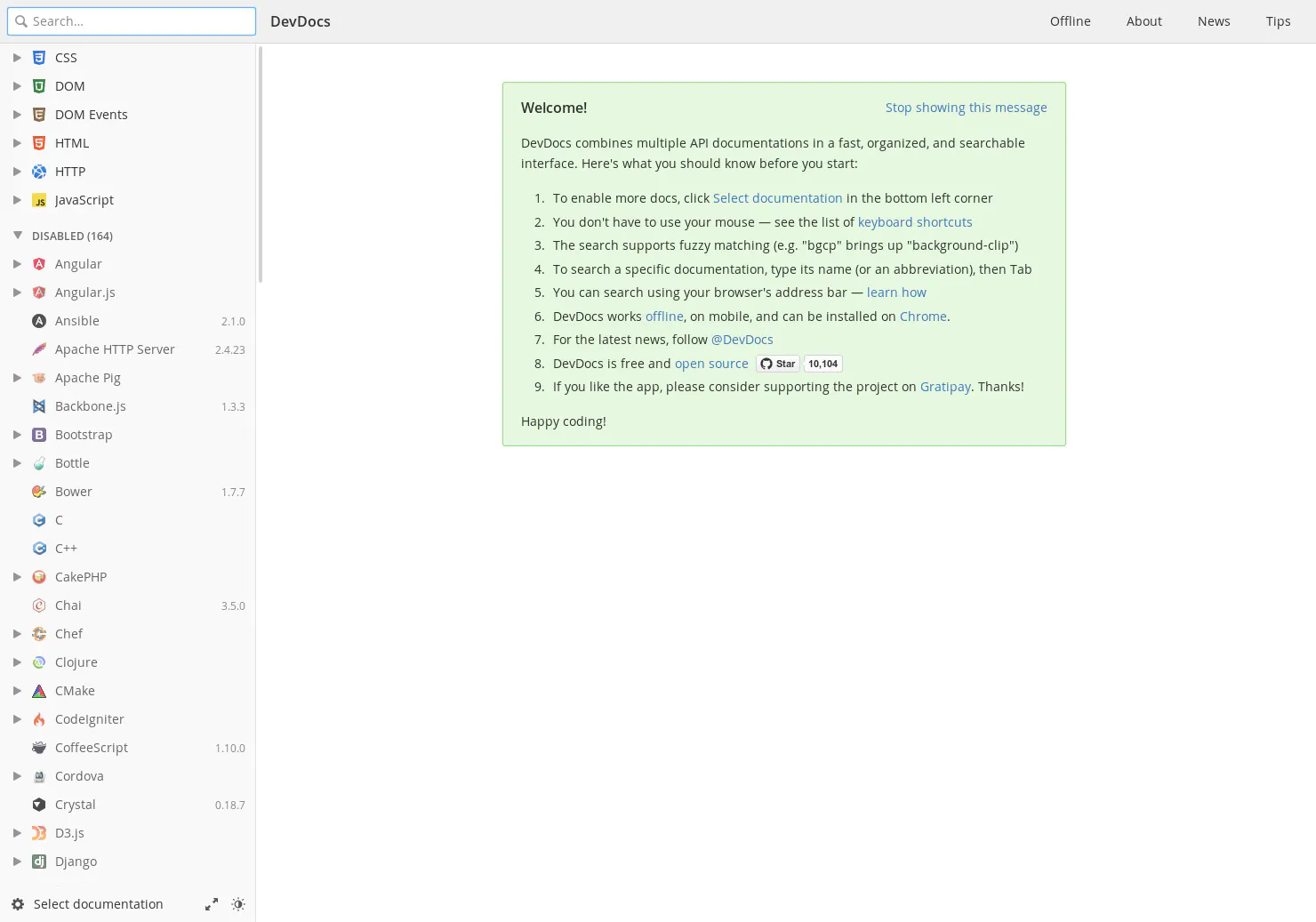
Task: Click the Bower bird icon
Action: tap(39, 492)
